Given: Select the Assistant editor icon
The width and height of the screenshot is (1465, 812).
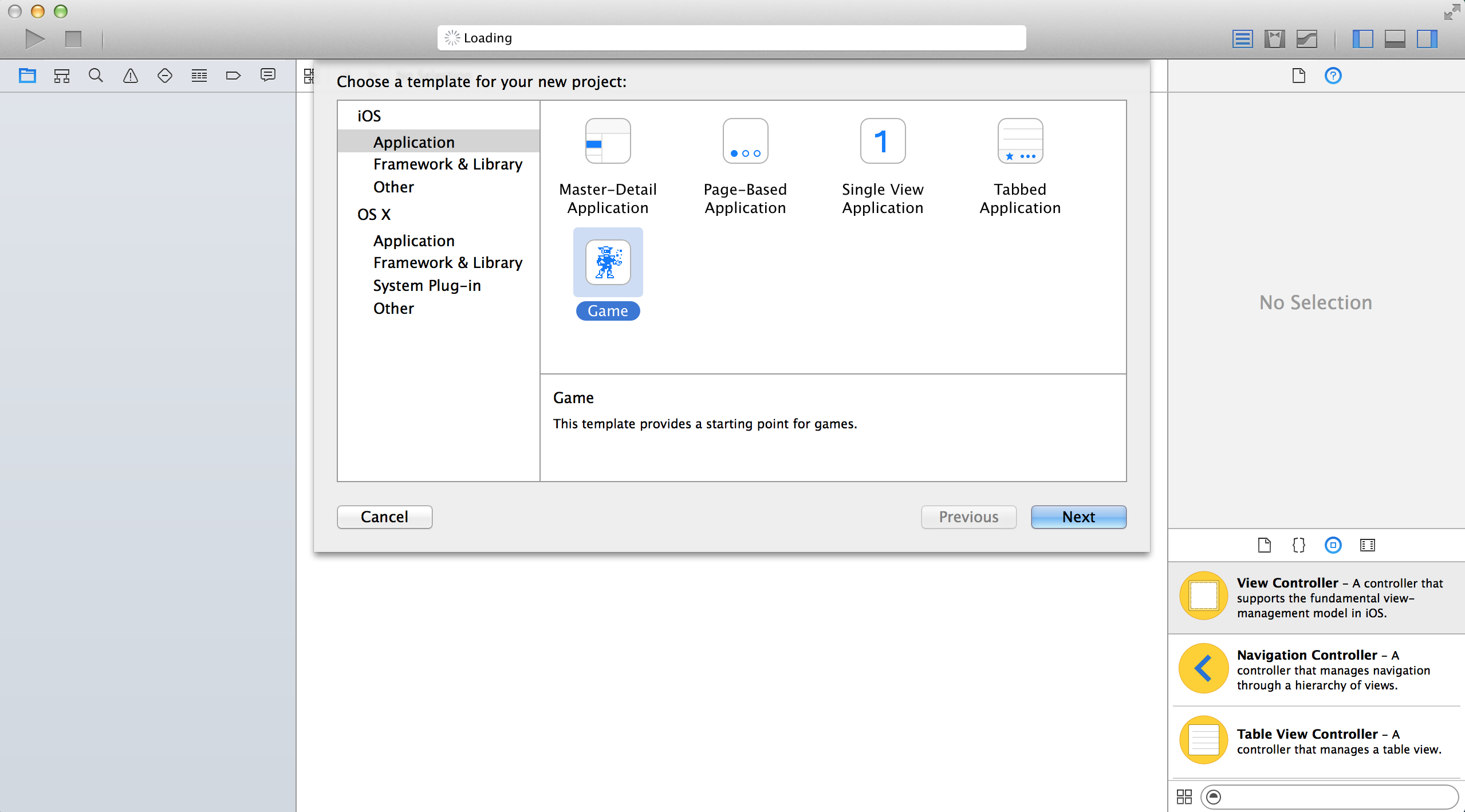Looking at the screenshot, I should [x=1275, y=39].
